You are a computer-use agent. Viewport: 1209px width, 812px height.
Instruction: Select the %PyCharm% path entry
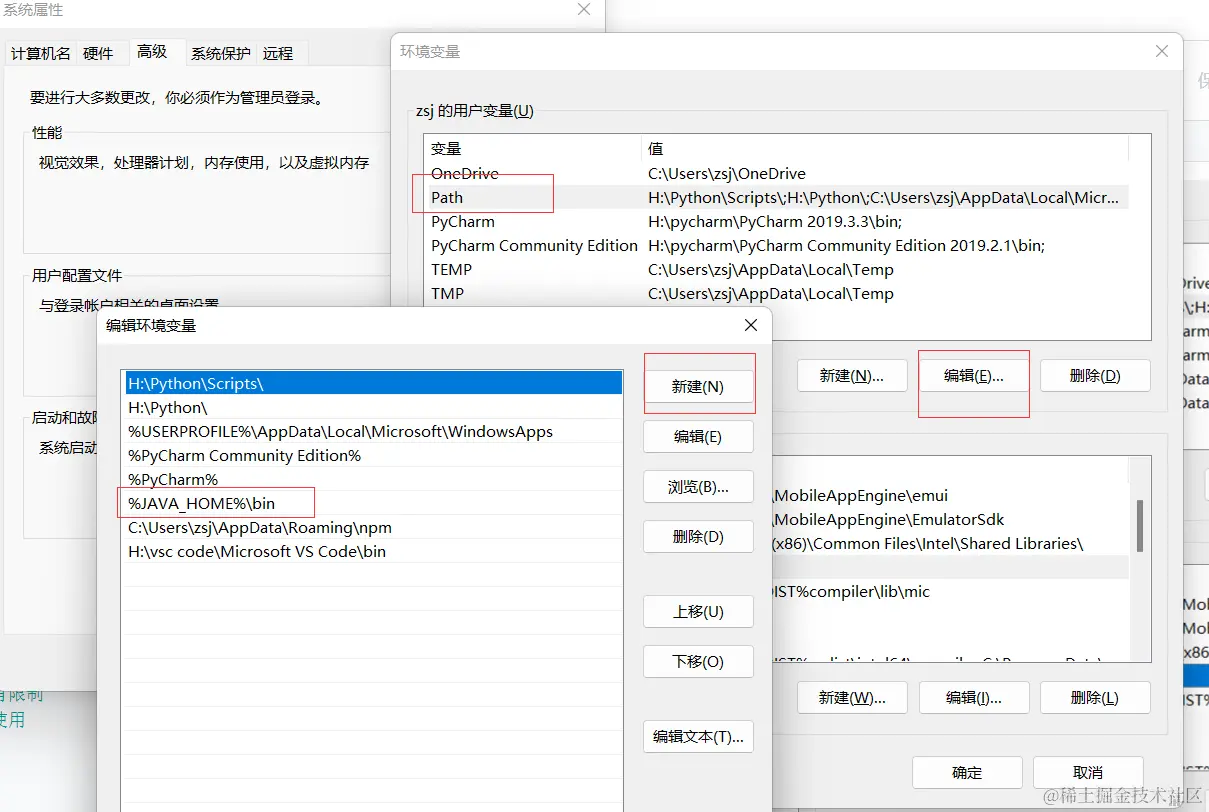click(x=373, y=479)
